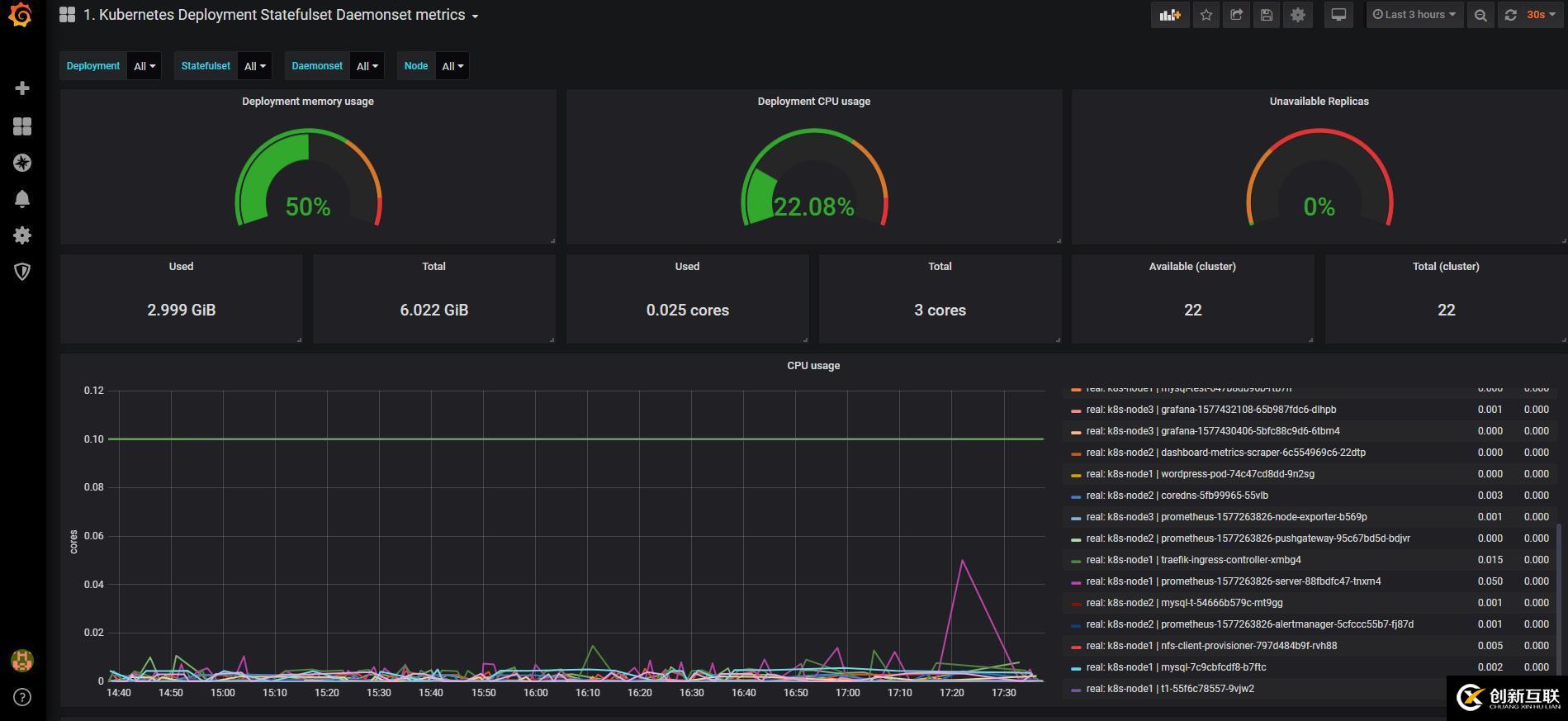Click the Daemonset variable label
The height and width of the screenshot is (721, 1568).
[317, 66]
